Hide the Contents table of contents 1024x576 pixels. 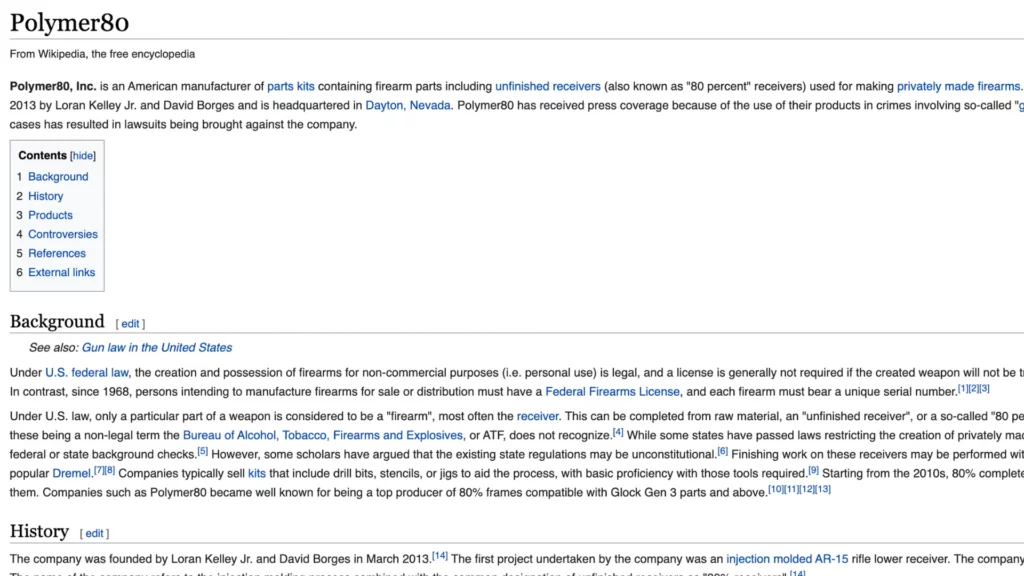click(x=83, y=156)
